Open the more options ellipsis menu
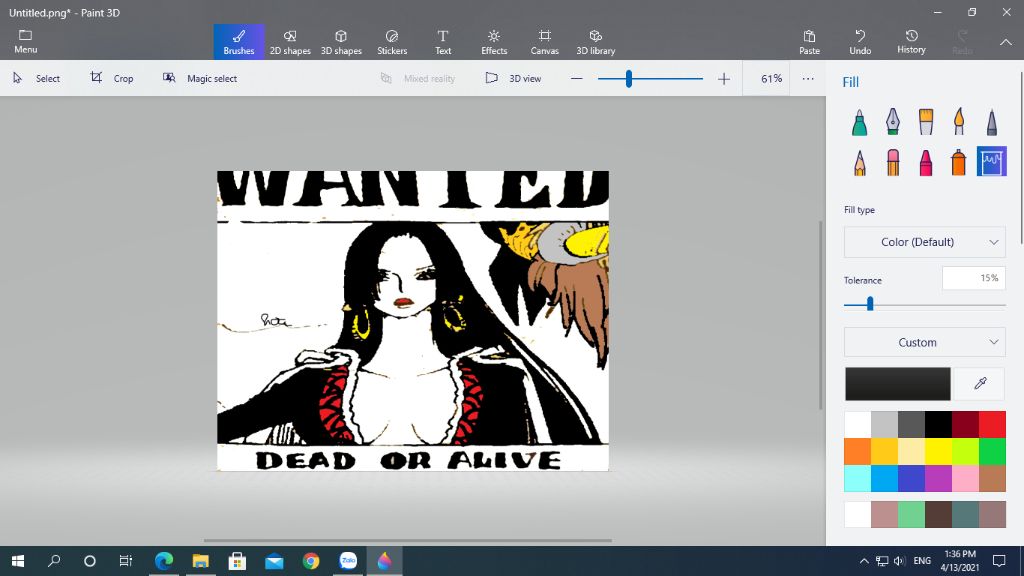 click(808, 78)
